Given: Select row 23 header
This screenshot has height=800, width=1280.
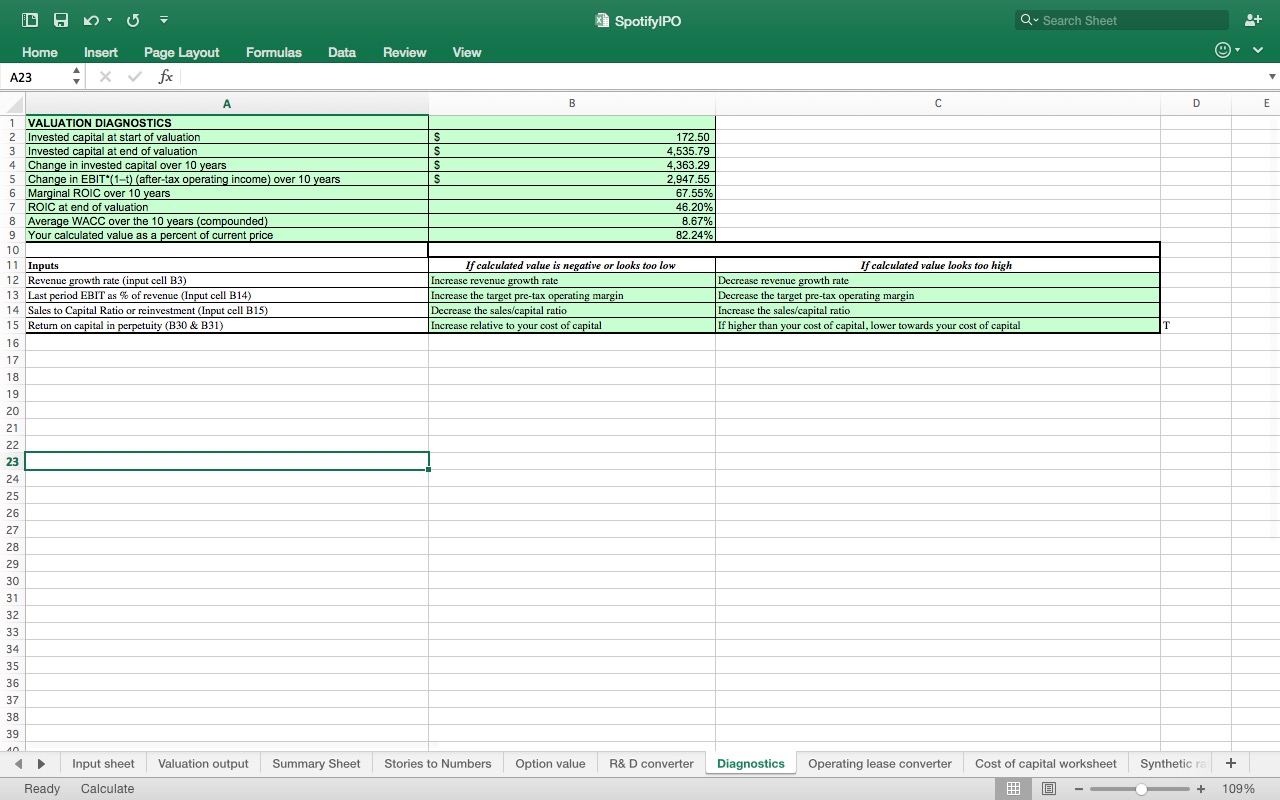Looking at the screenshot, I should coord(12,462).
